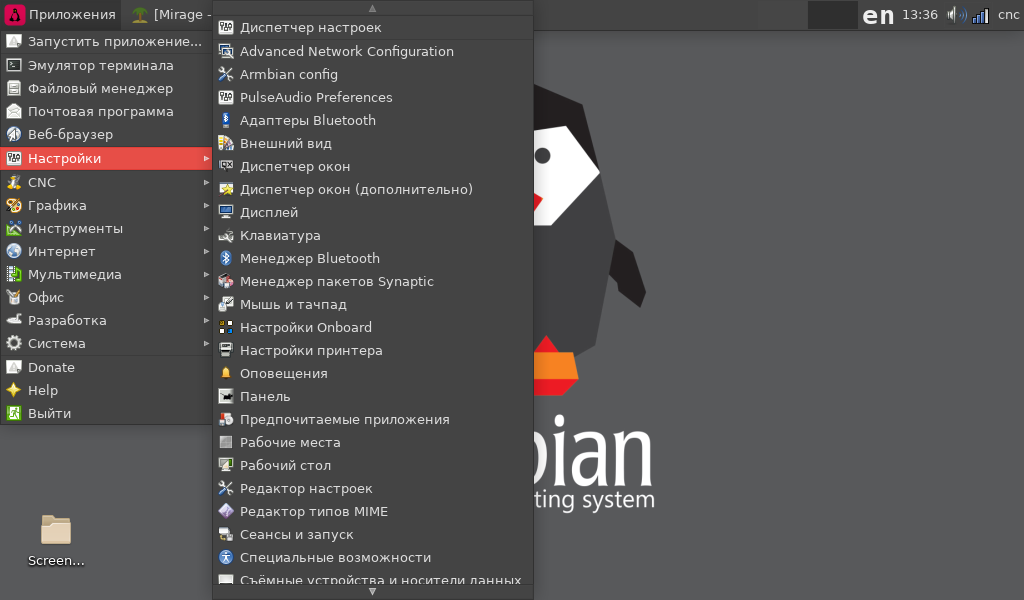Click the Настройки submenu arrow
Screen dimensions: 1024x600
pyautogui.click(x=206, y=159)
